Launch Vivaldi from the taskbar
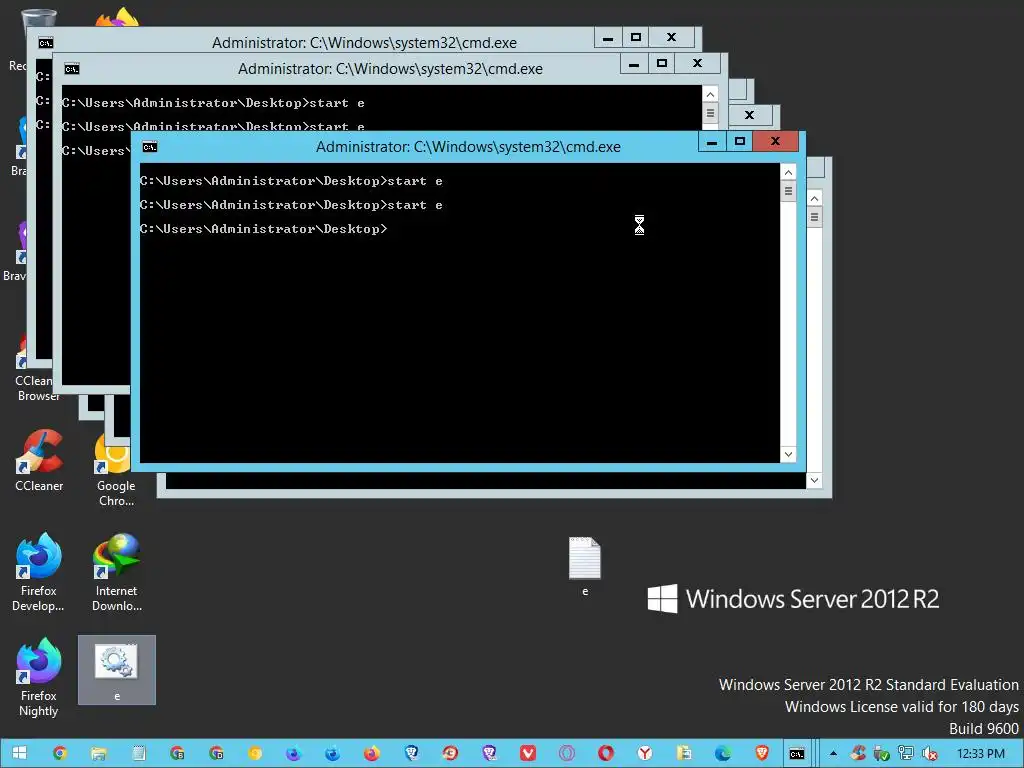Screen dimensions: 1024x768 tap(528, 754)
